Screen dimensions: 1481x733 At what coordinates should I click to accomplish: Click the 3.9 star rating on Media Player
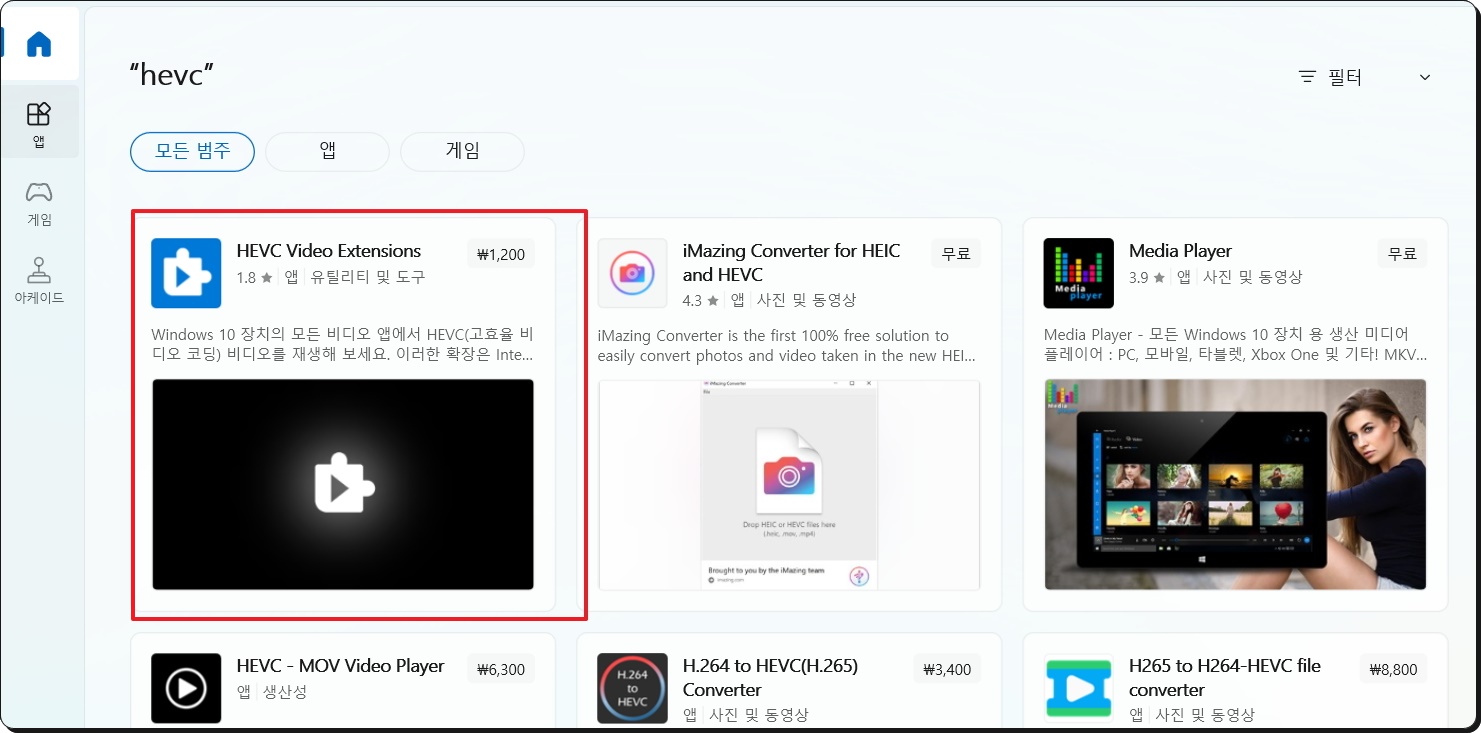pos(1147,277)
